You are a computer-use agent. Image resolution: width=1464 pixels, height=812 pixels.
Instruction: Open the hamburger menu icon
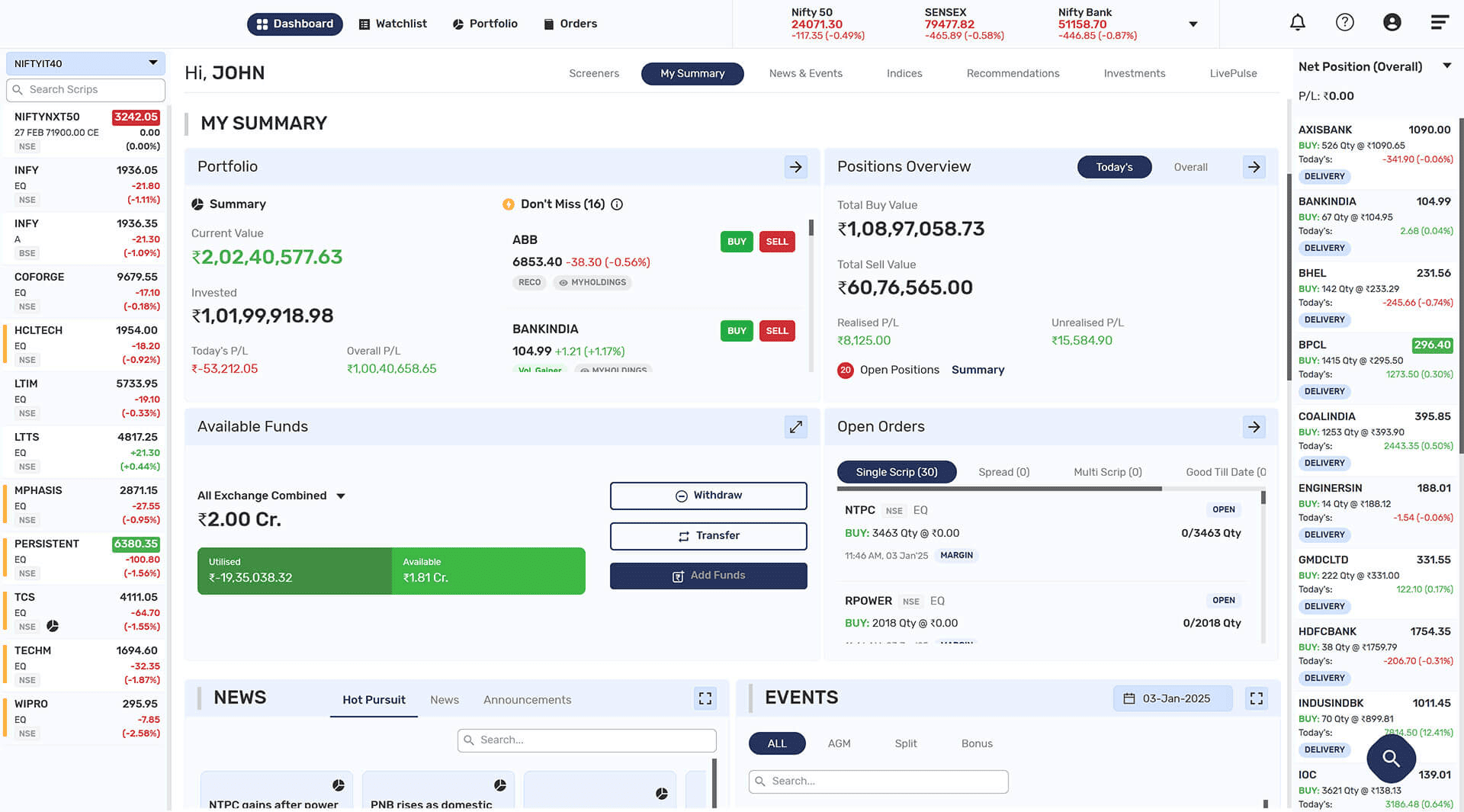click(x=1439, y=23)
